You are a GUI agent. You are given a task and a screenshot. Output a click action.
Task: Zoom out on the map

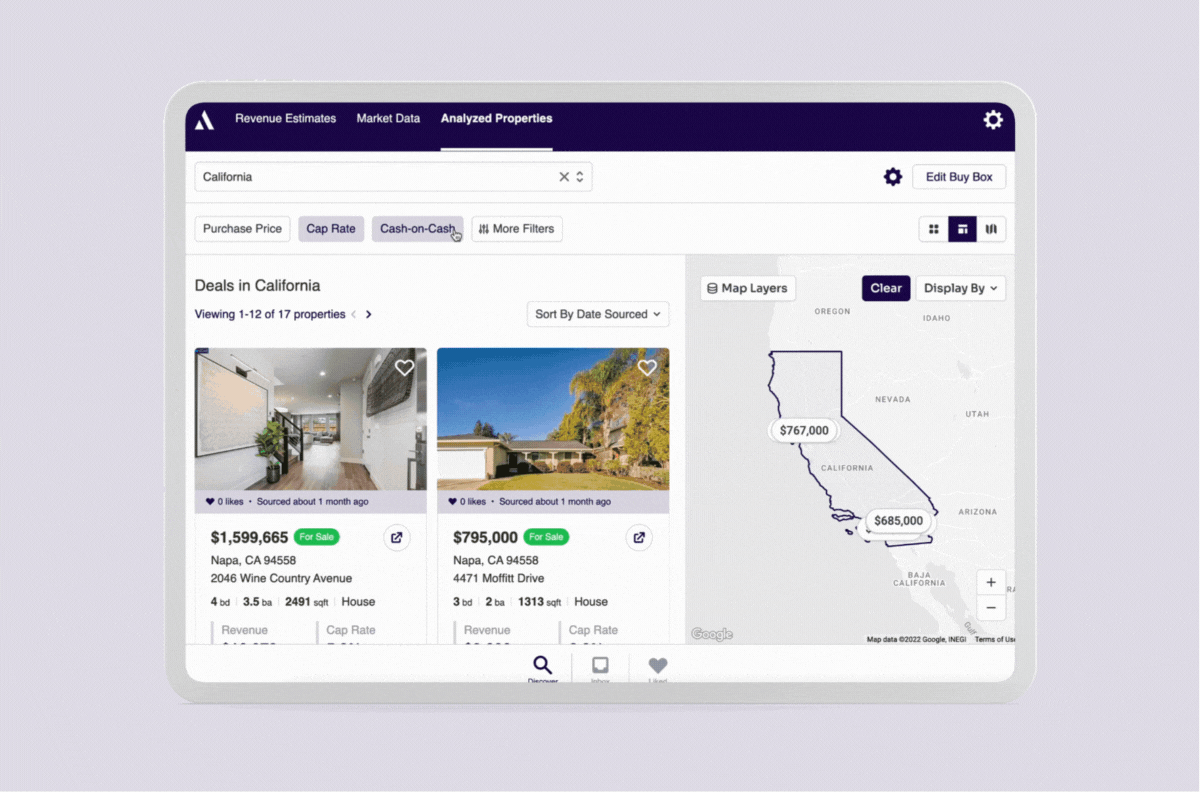[x=991, y=608]
